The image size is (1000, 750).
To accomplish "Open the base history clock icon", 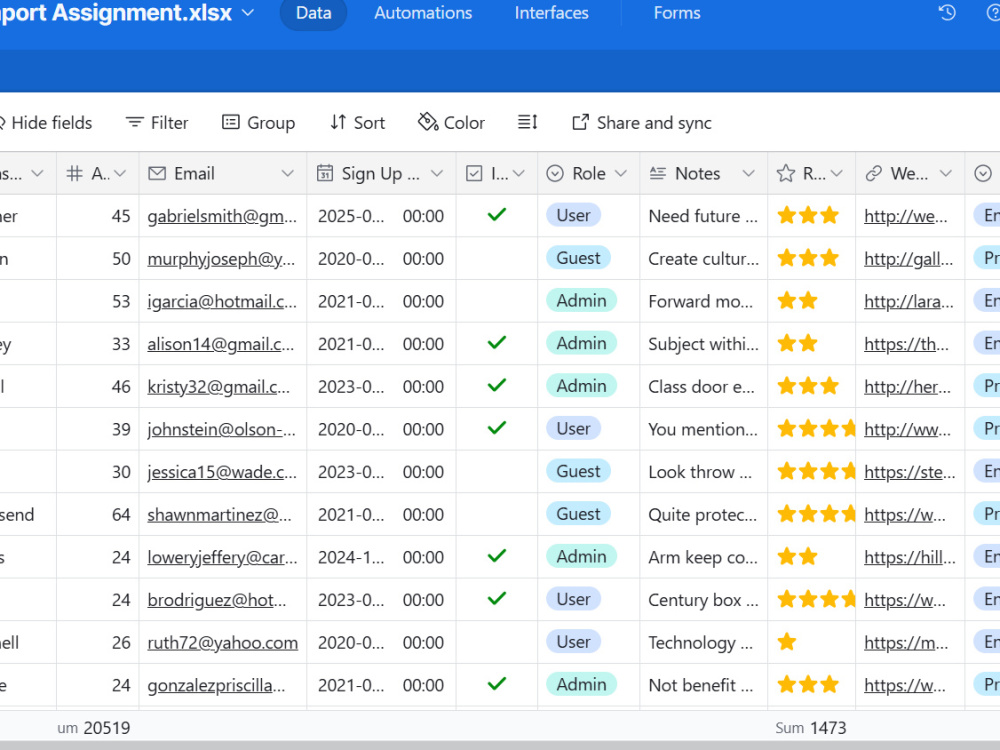I will [x=947, y=13].
